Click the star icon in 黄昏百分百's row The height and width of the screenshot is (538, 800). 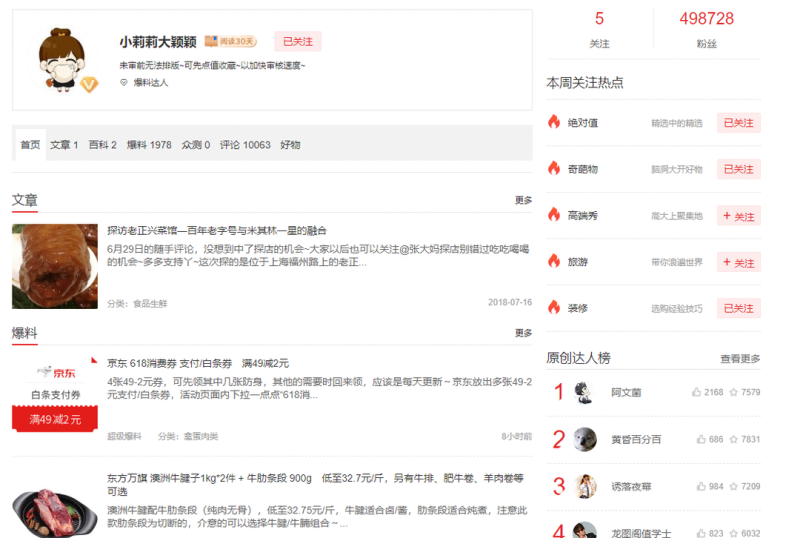pyautogui.click(x=733, y=439)
